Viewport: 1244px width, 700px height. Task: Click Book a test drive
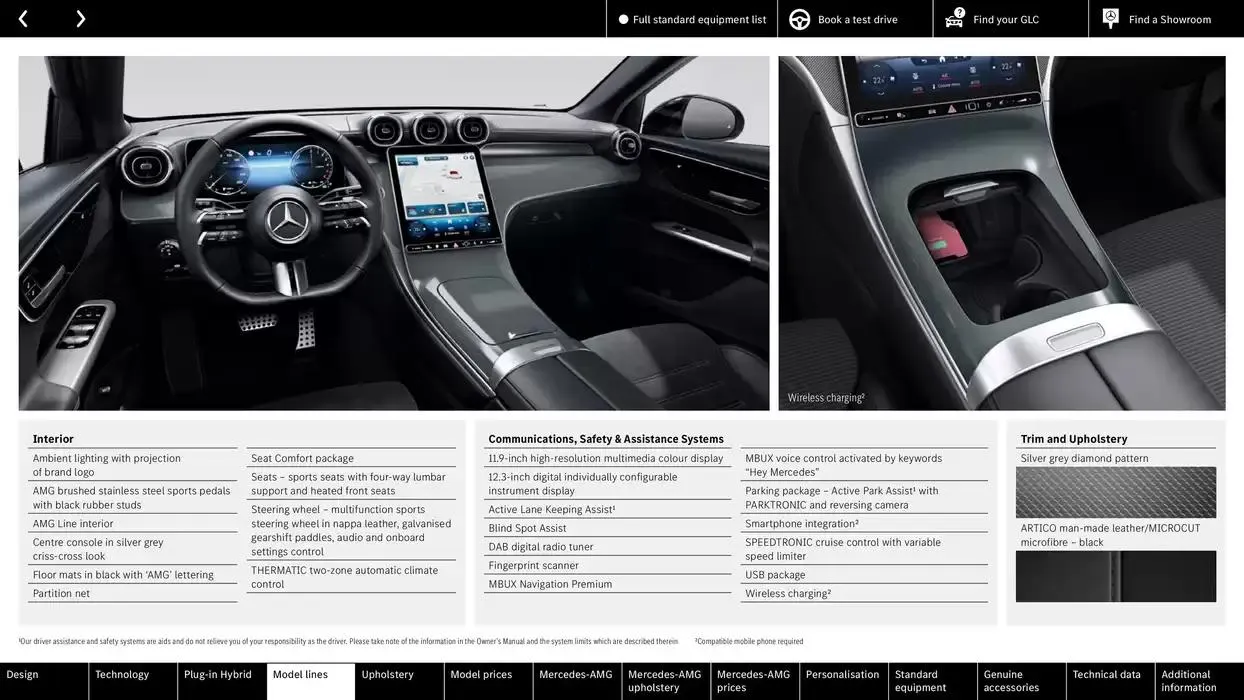[x=853, y=18]
